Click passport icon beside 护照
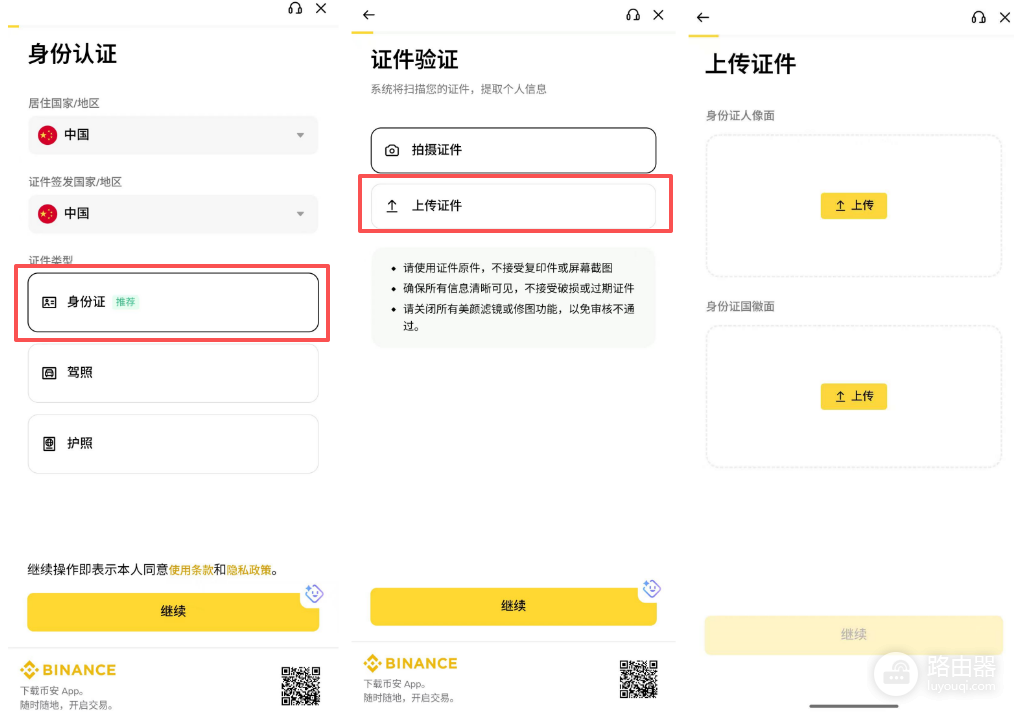The width and height of the screenshot is (1014, 714). tap(49, 444)
